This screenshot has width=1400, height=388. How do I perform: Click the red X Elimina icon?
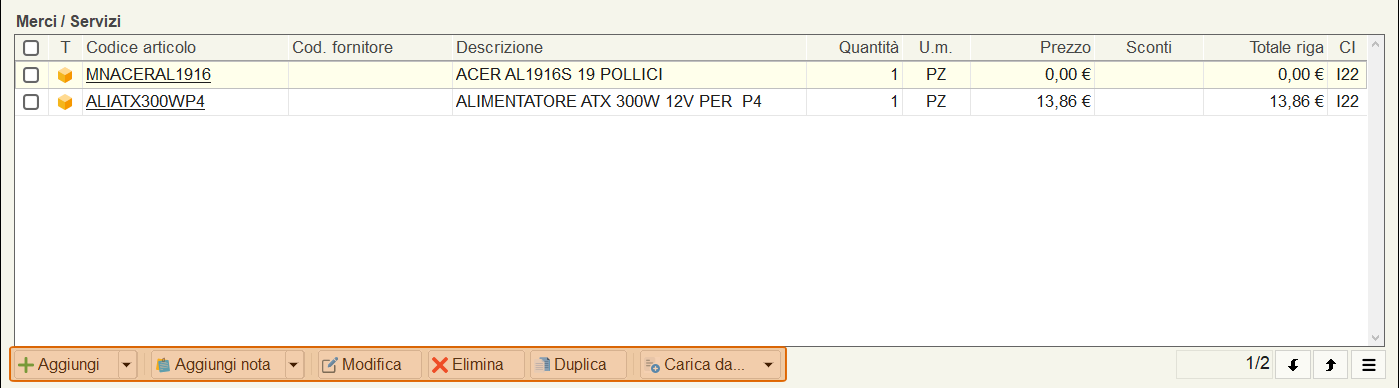(x=439, y=365)
